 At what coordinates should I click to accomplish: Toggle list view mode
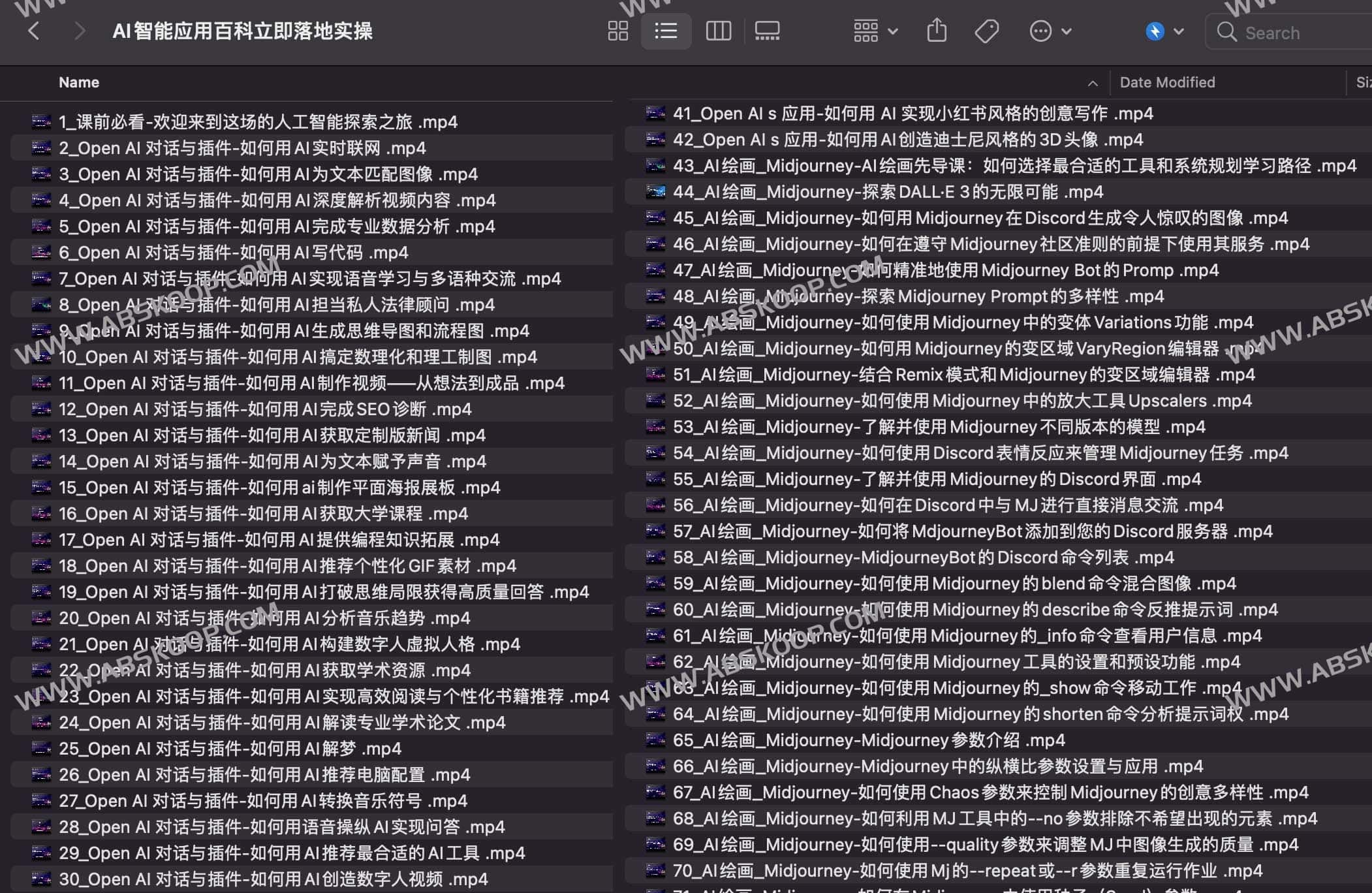click(666, 31)
